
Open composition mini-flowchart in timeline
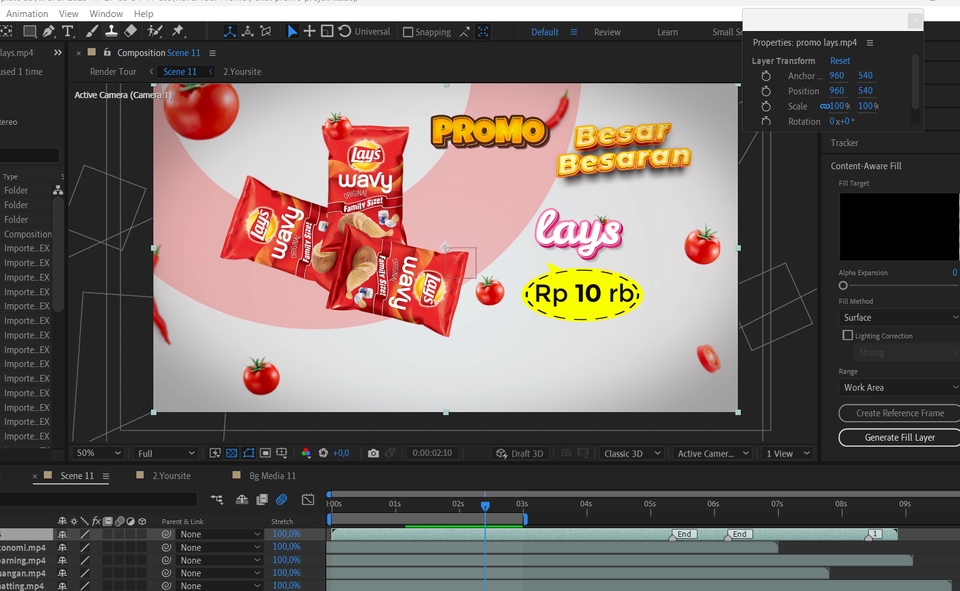[x=217, y=500]
